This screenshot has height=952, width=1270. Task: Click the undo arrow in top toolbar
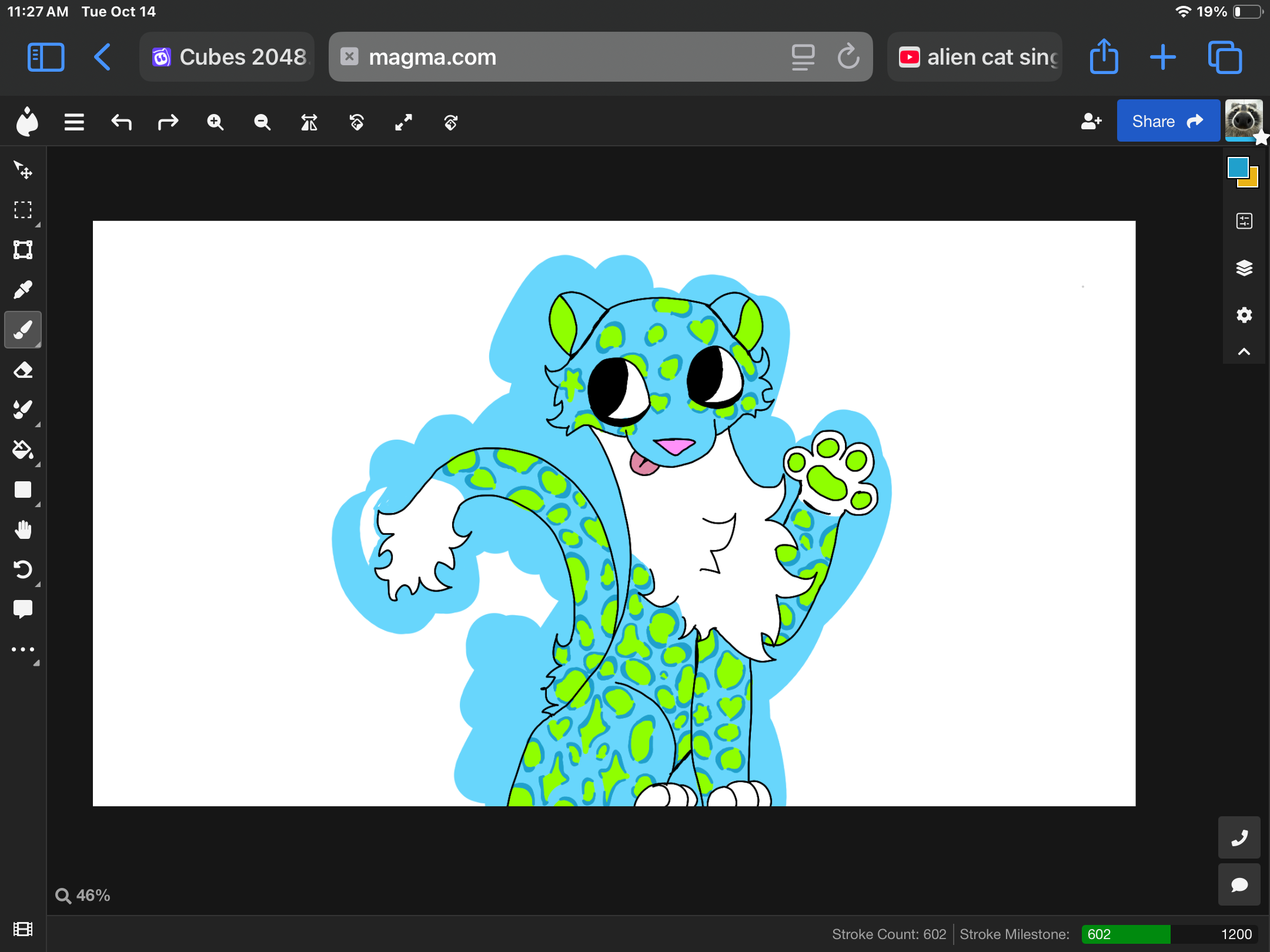point(122,122)
